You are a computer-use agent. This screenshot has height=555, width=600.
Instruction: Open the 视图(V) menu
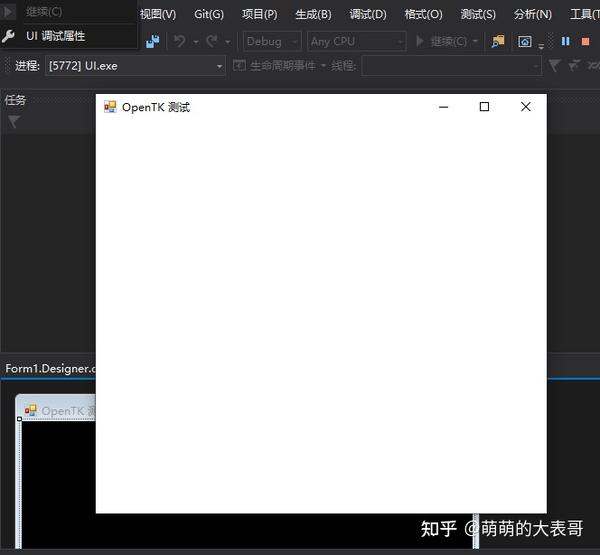point(158,15)
